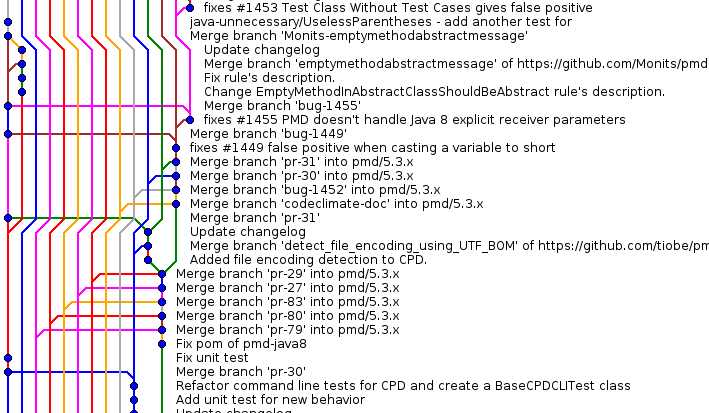Click the graph node for 'Merge branch bug-1455'
Screen dimensions: 709x413
click(8, 105)
